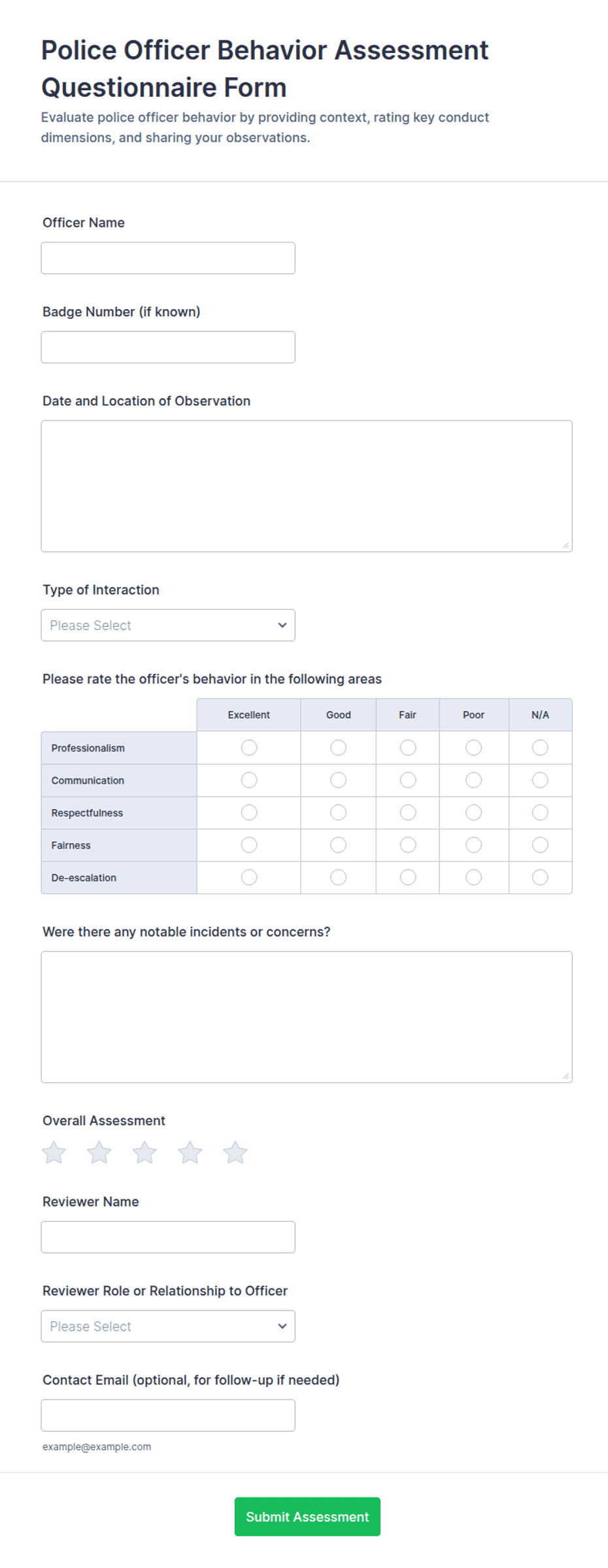This screenshot has width=608, height=1568.
Task: Mark Professionalism as Excellent
Action: [x=249, y=747]
